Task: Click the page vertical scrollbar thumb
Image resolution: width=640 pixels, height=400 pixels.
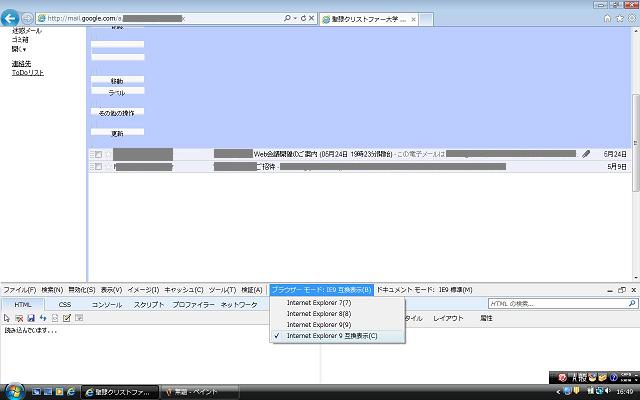Action: [x=636, y=143]
